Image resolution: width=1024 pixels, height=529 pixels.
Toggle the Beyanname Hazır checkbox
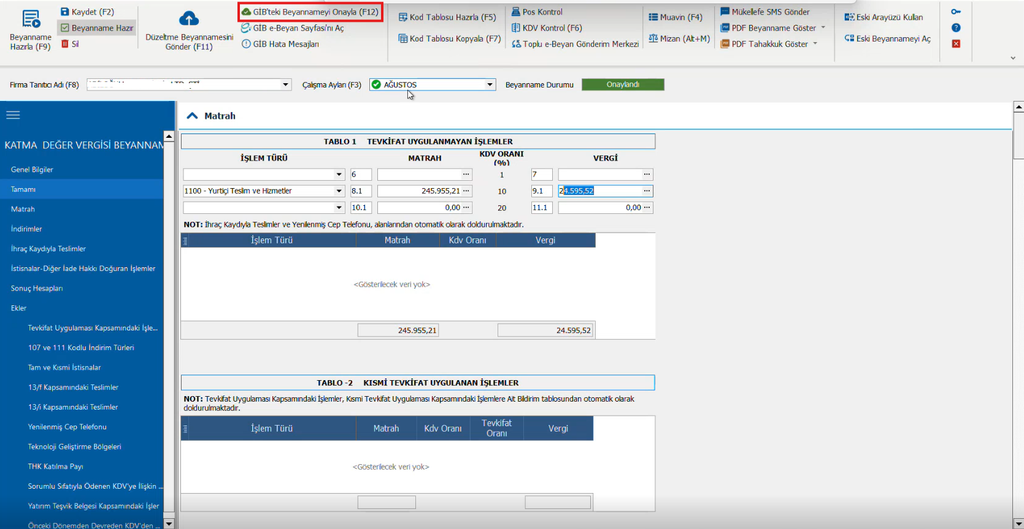pyautogui.click(x=64, y=28)
